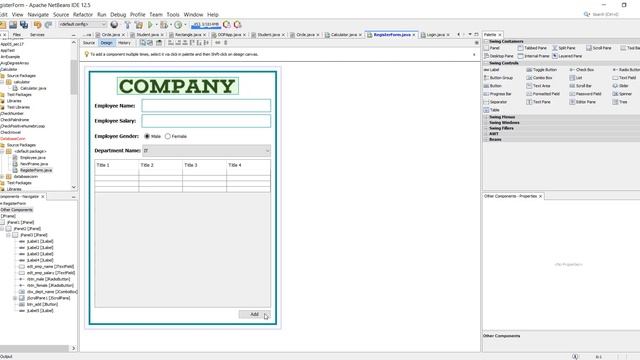Select Combo Box in the Palette
This screenshot has height=360, width=640.
point(539,78)
